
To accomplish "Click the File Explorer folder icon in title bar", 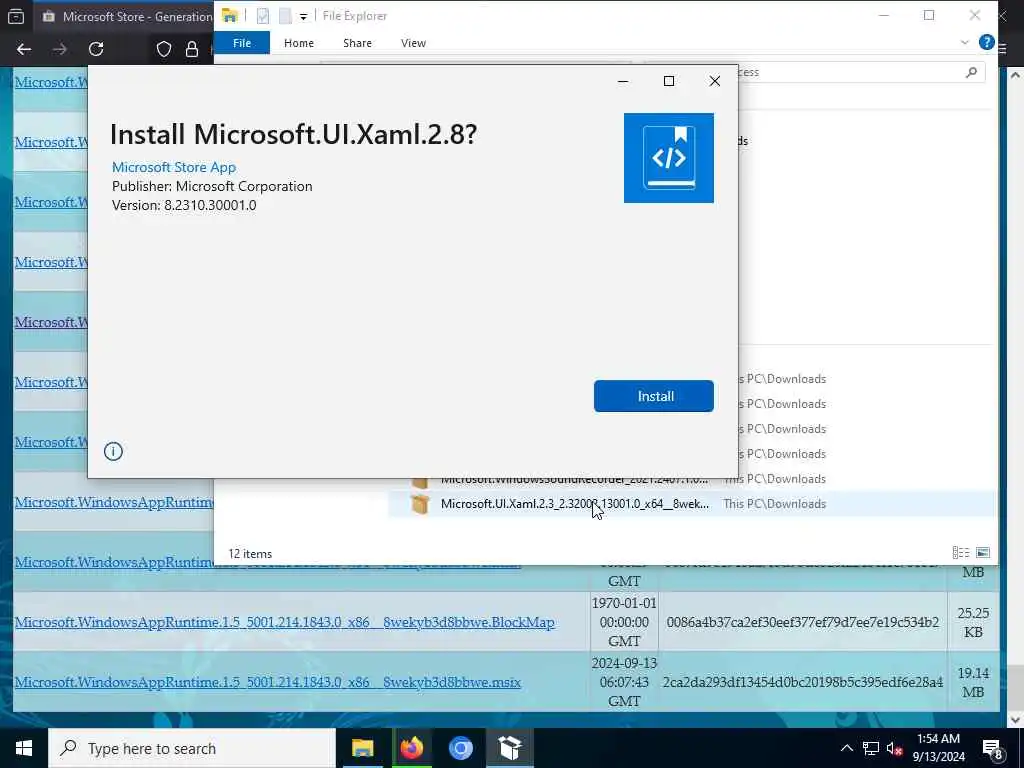I will point(229,16).
